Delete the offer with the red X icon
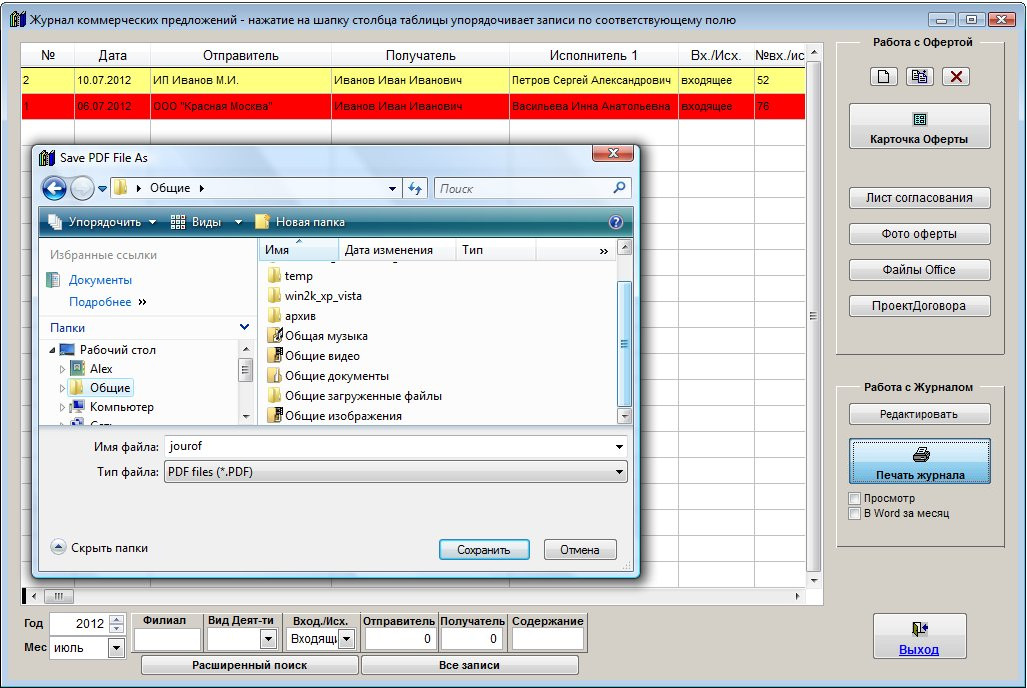 pos(956,77)
